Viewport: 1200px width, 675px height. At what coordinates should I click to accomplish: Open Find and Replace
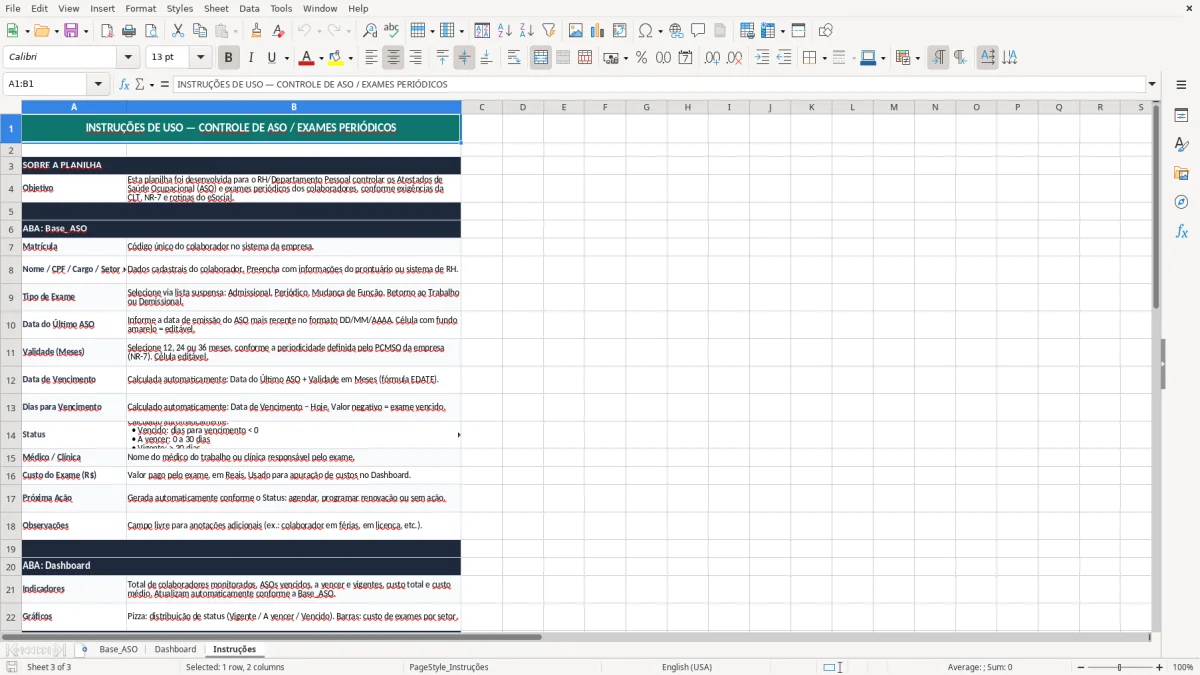click(370, 31)
